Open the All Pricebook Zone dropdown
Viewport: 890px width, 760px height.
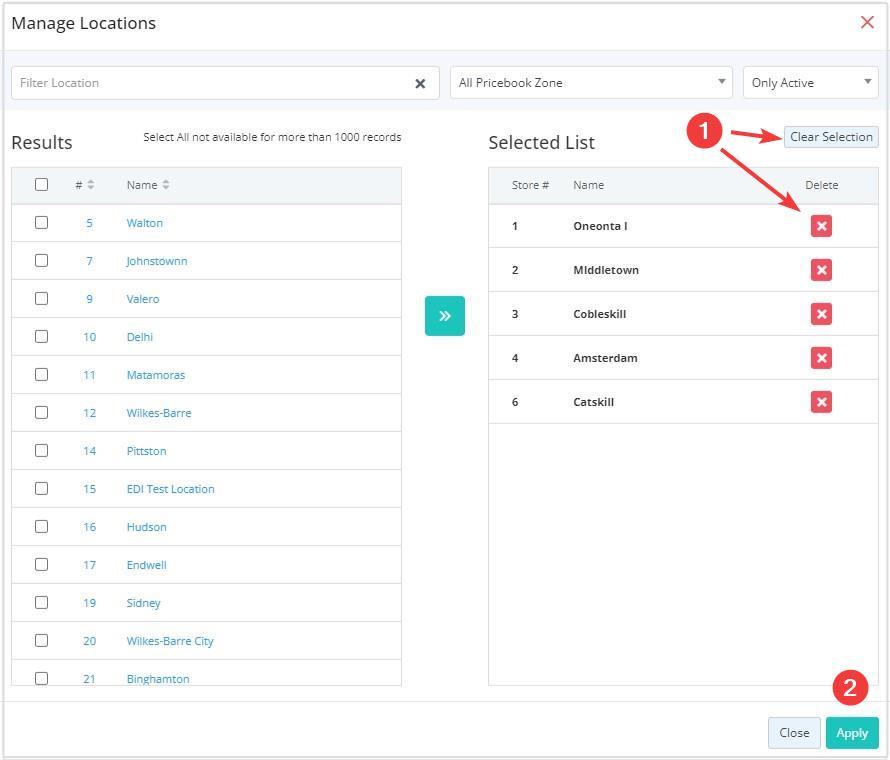click(x=591, y=83)
